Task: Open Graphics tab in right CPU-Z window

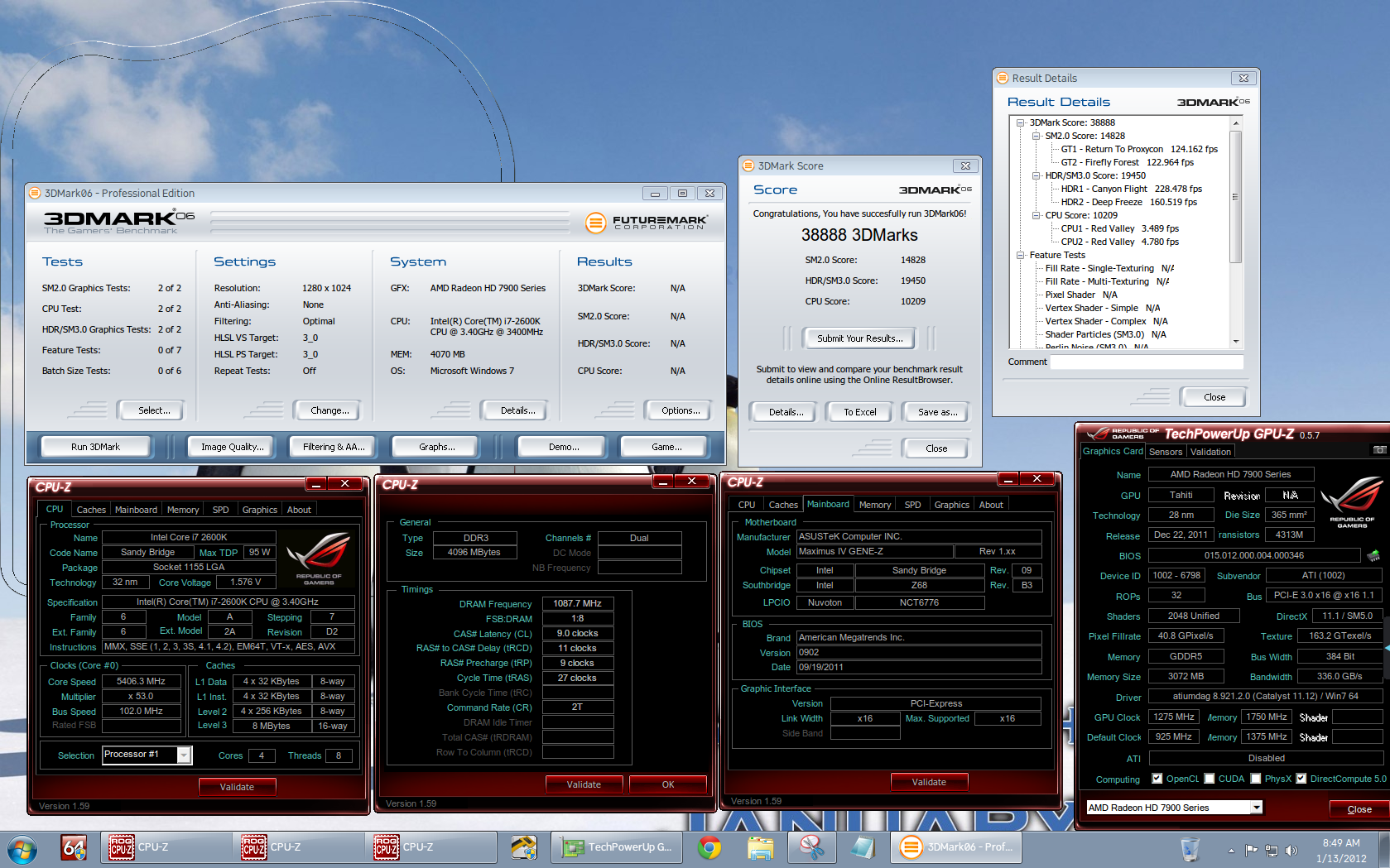Action: pos(952,505)
